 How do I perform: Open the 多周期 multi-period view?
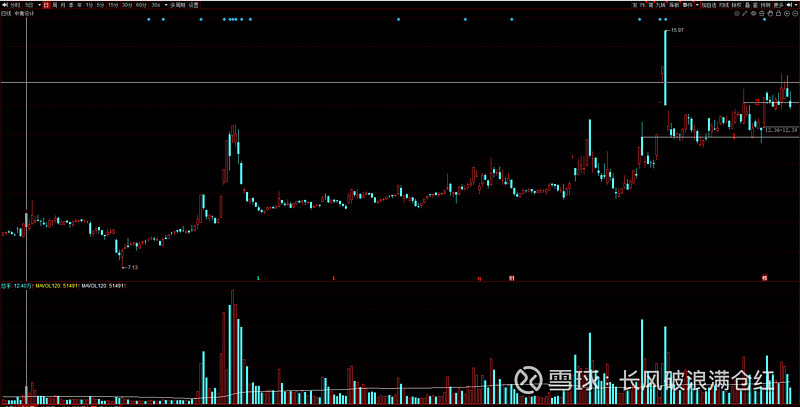178,5
